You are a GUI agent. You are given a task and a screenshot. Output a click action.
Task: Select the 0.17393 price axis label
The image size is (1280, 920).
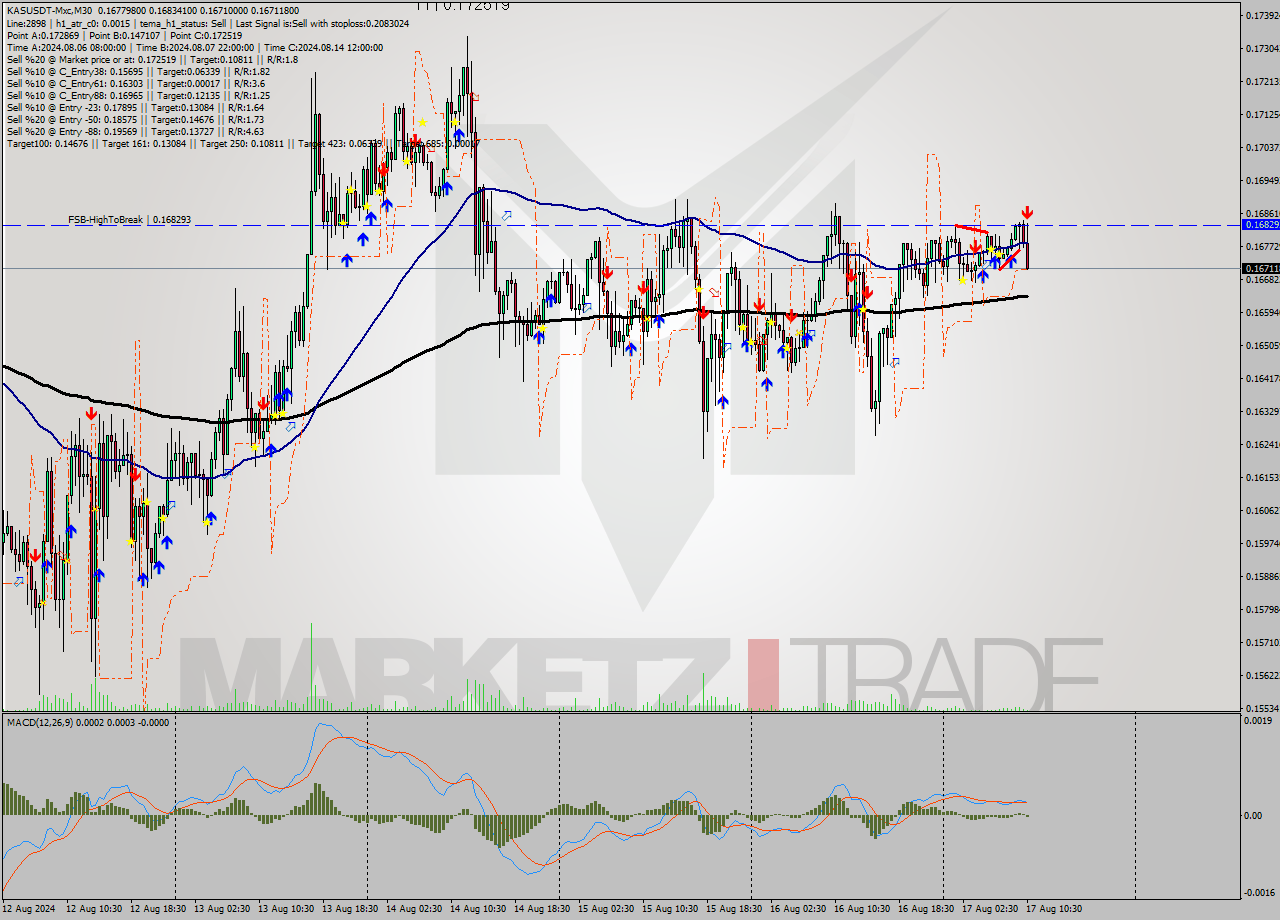(x=1261, y=15)
